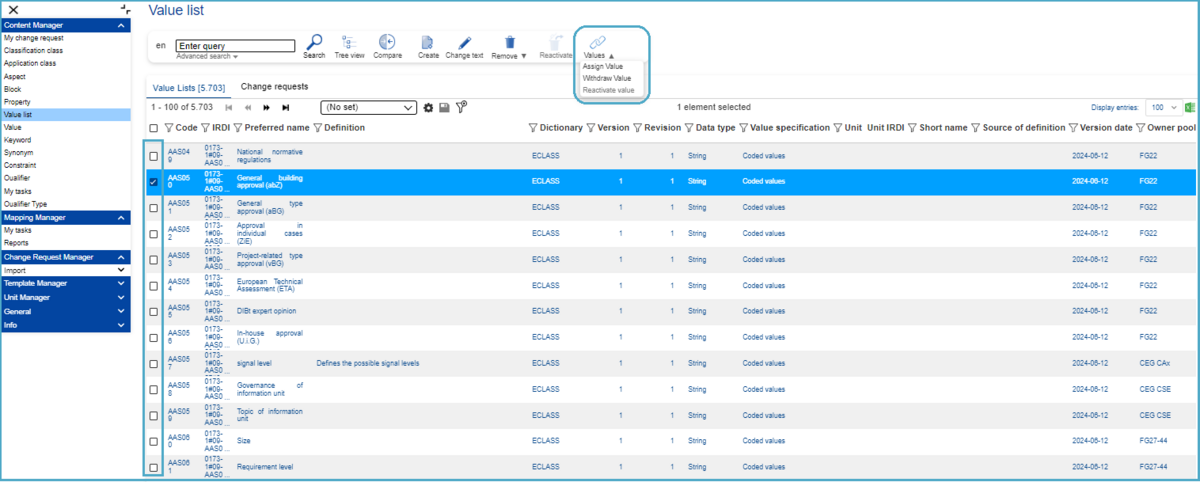Viewport: 1200px width, 482px height.
Task: Switch to the Change requests tab
Action: coord(274,87)
